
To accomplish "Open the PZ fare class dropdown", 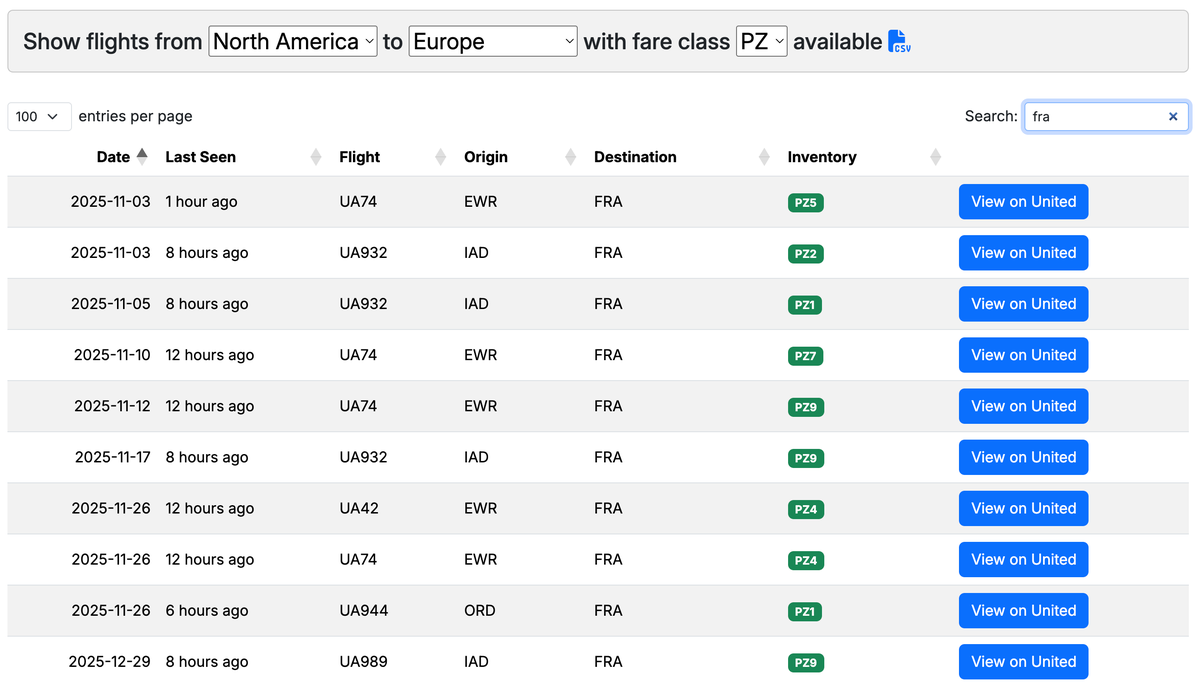I will coord(761,41).
